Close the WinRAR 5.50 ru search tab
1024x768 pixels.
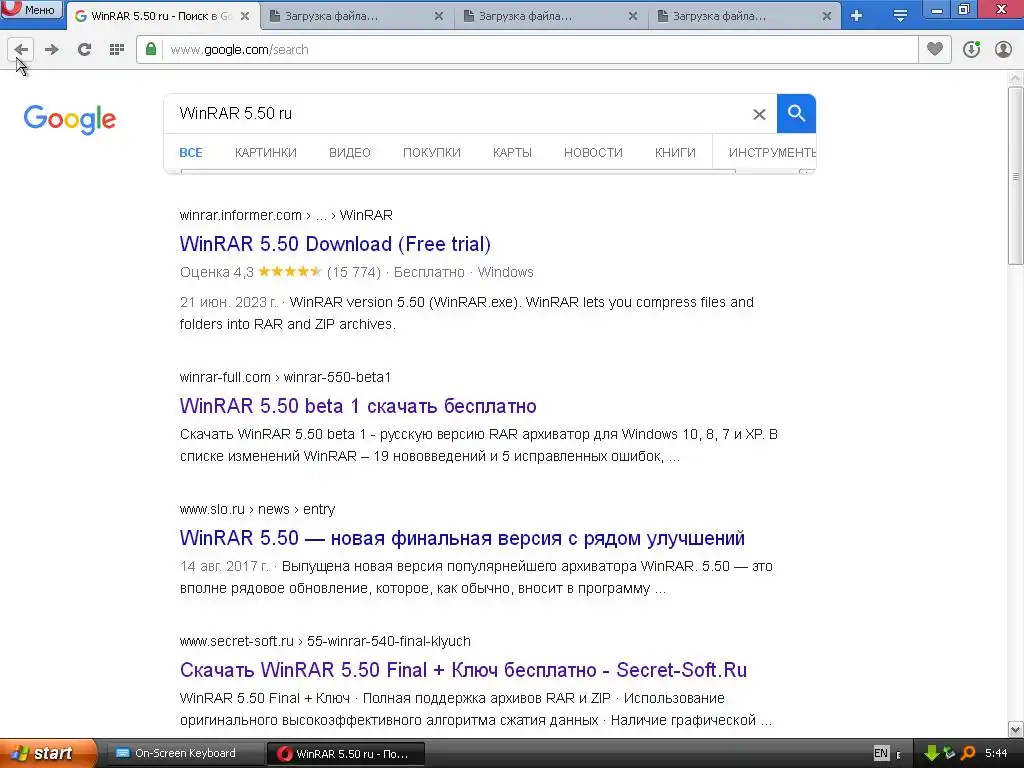pos(245,16)
